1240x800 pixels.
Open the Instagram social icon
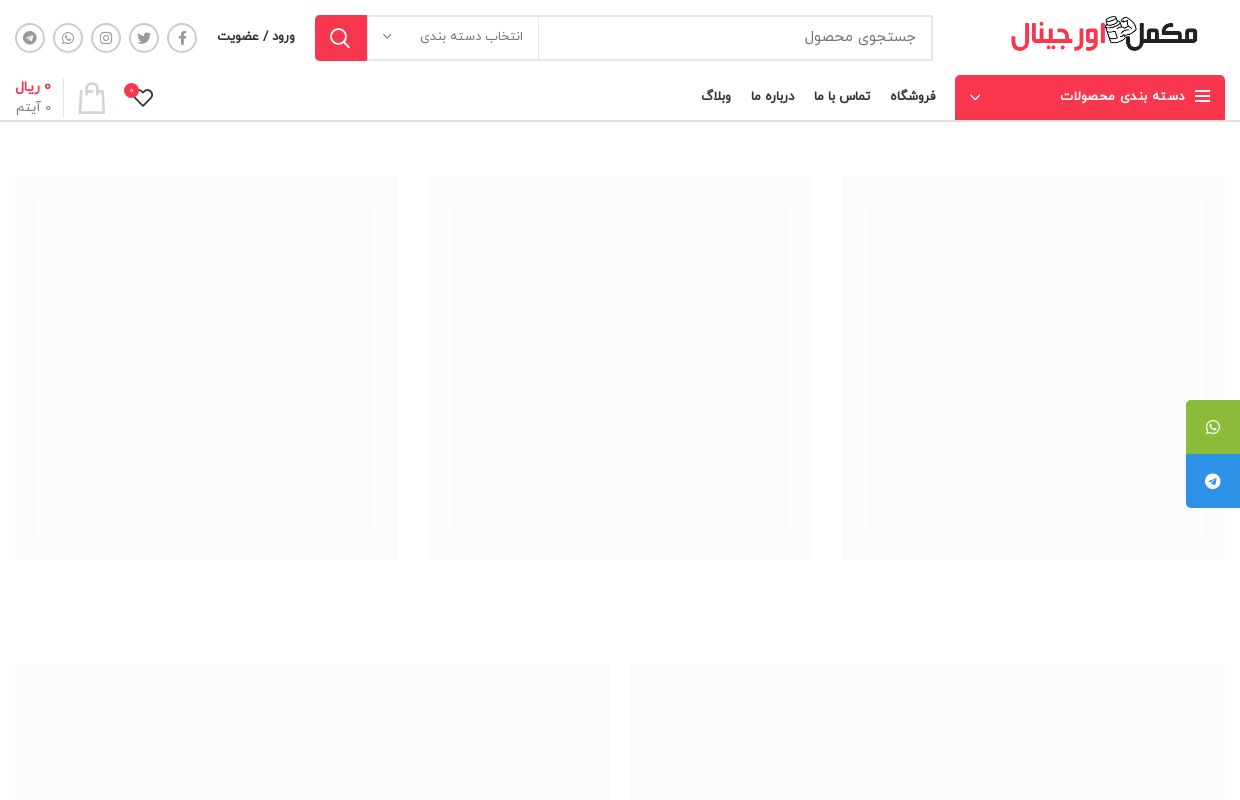[106, 38]
